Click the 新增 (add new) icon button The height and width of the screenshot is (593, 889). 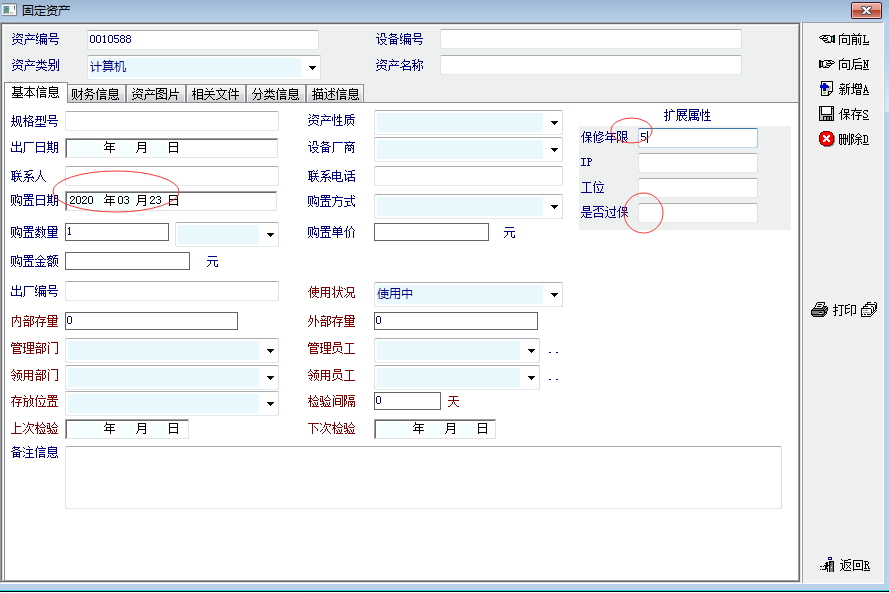pos(827,89)
